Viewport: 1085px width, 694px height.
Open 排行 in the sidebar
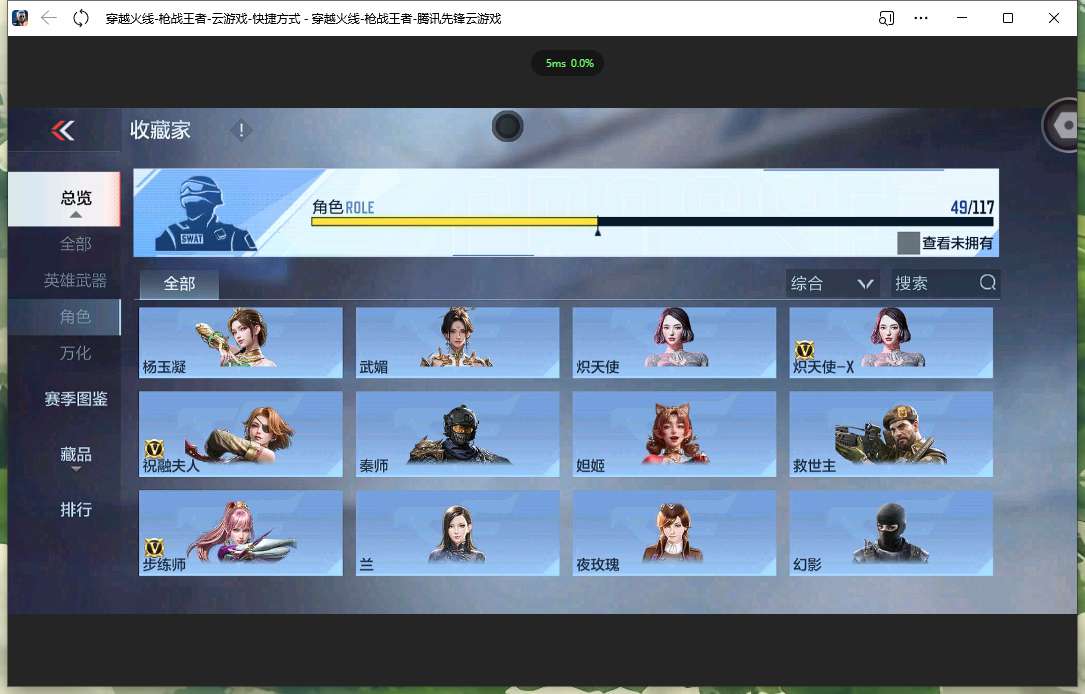point(75,510)
